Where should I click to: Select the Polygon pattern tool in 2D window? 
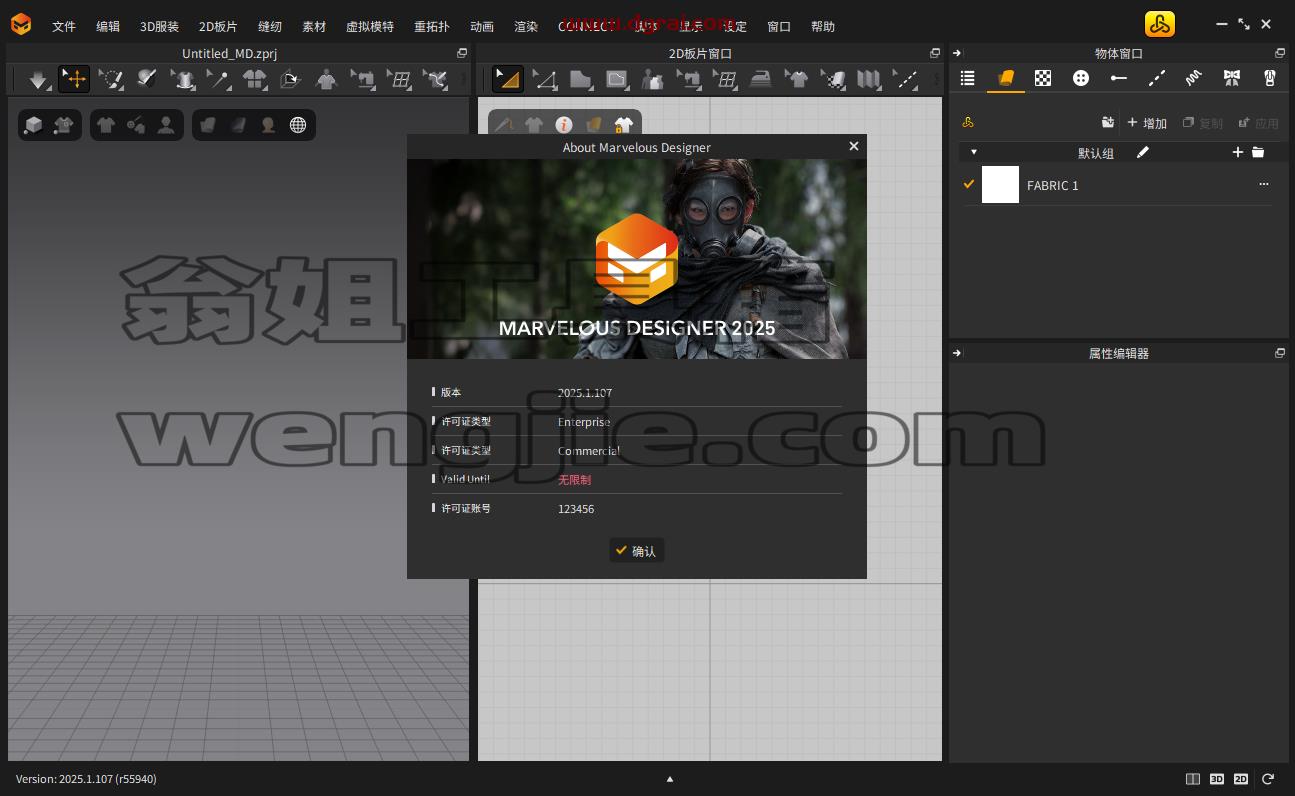(581, 79)
